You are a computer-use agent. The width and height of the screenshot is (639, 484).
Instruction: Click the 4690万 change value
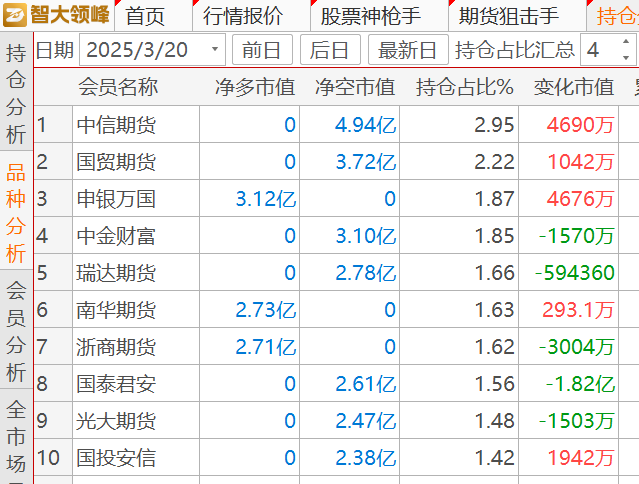point(580,125)
